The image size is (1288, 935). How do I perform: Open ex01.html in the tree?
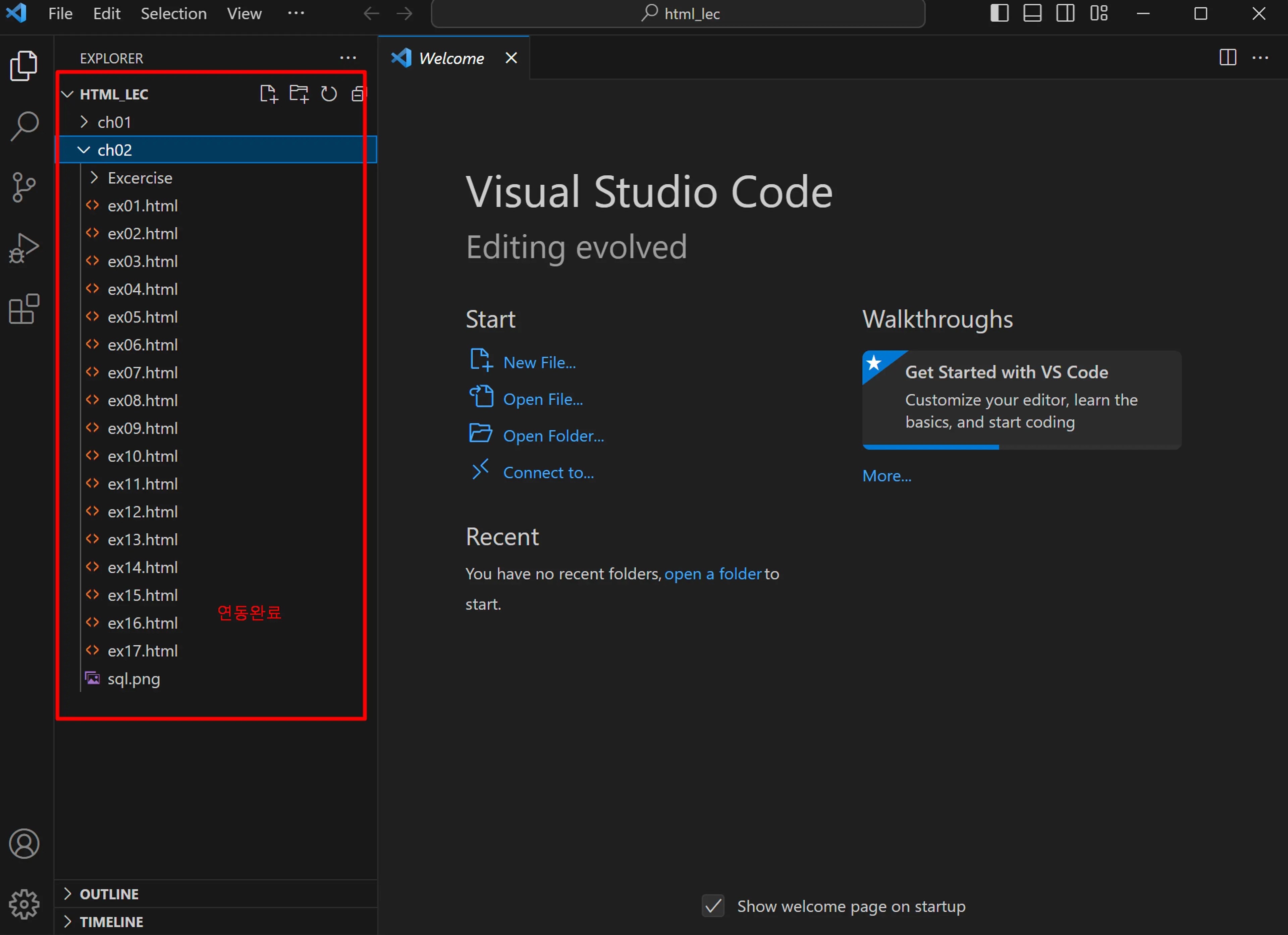tap(216, 206)
